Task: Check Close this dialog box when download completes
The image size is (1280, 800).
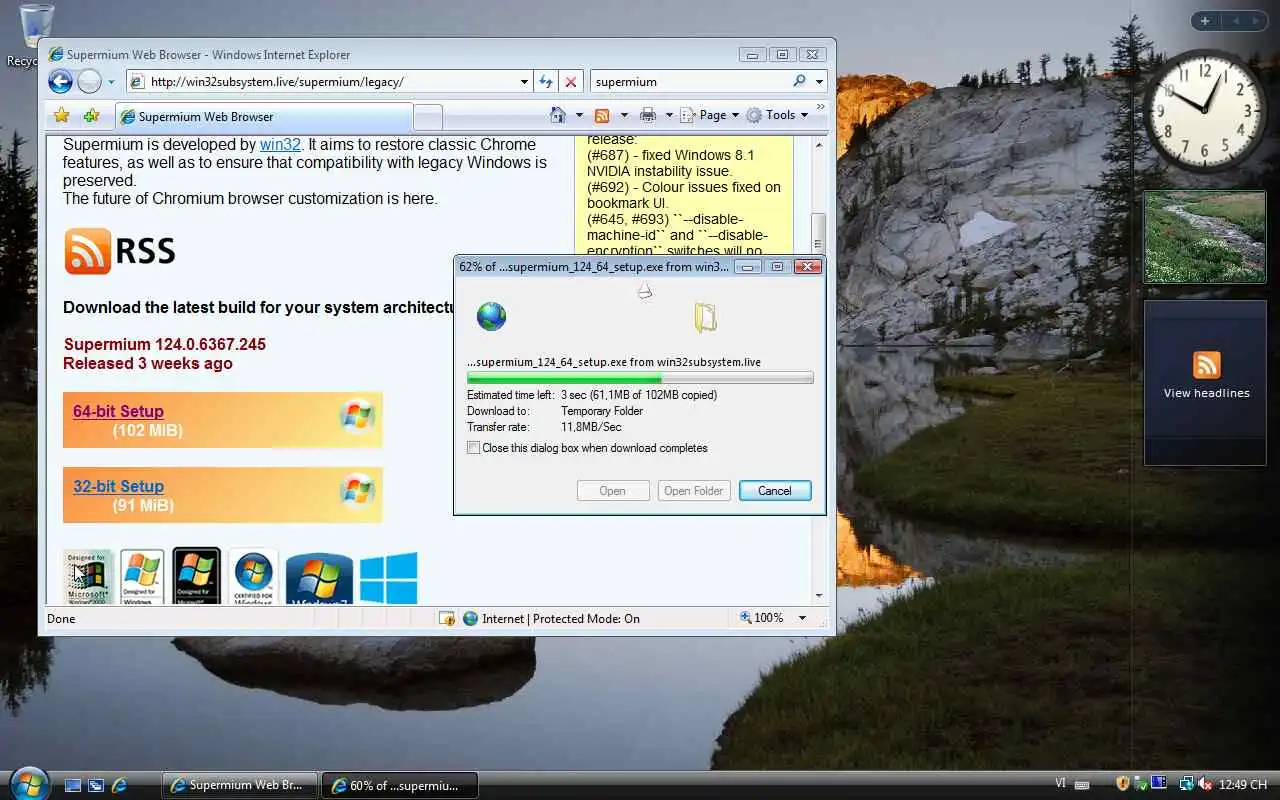Action: [473, 448]
